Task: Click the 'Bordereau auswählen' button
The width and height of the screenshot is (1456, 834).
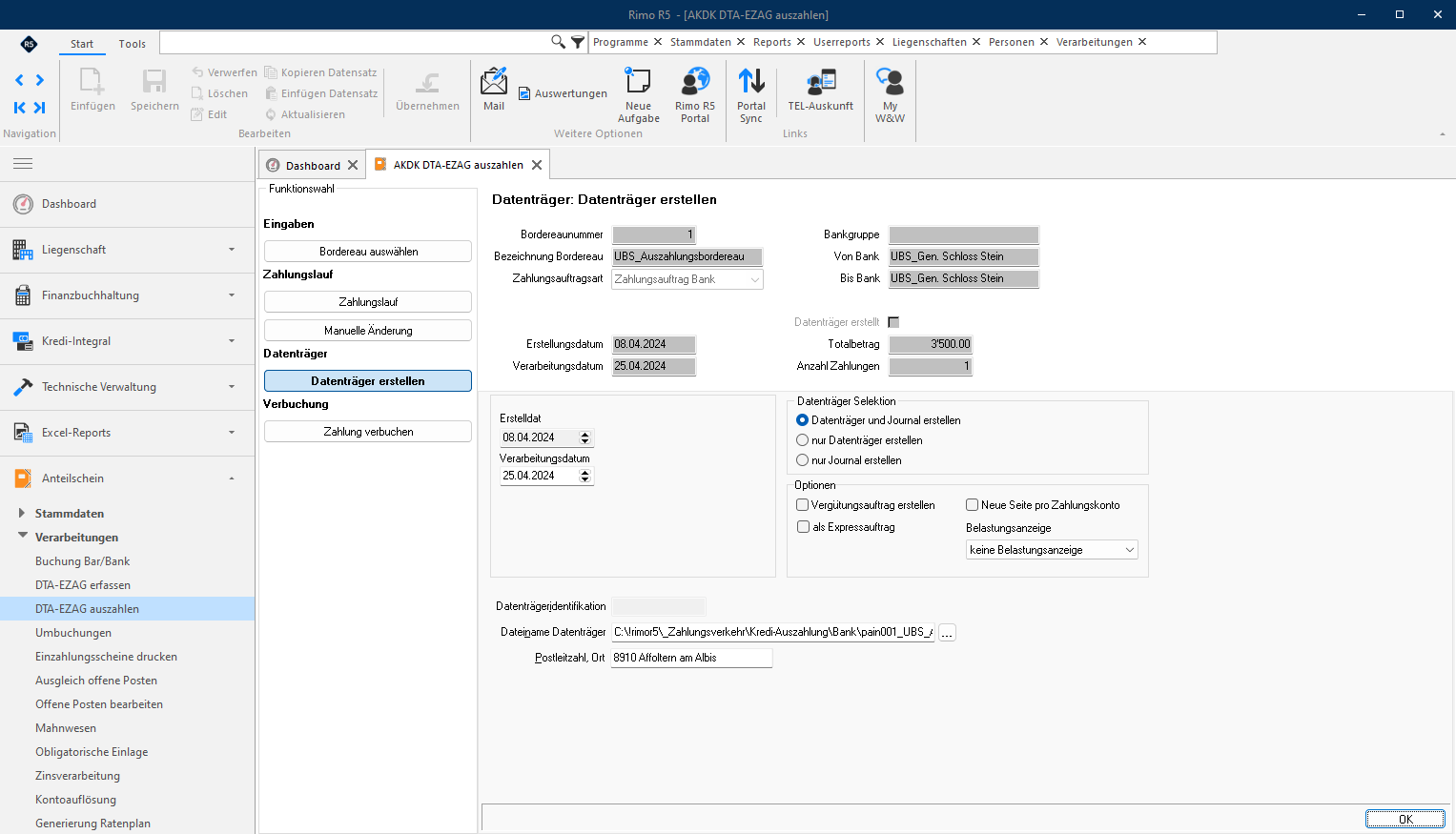Action: tap(368, 252)
